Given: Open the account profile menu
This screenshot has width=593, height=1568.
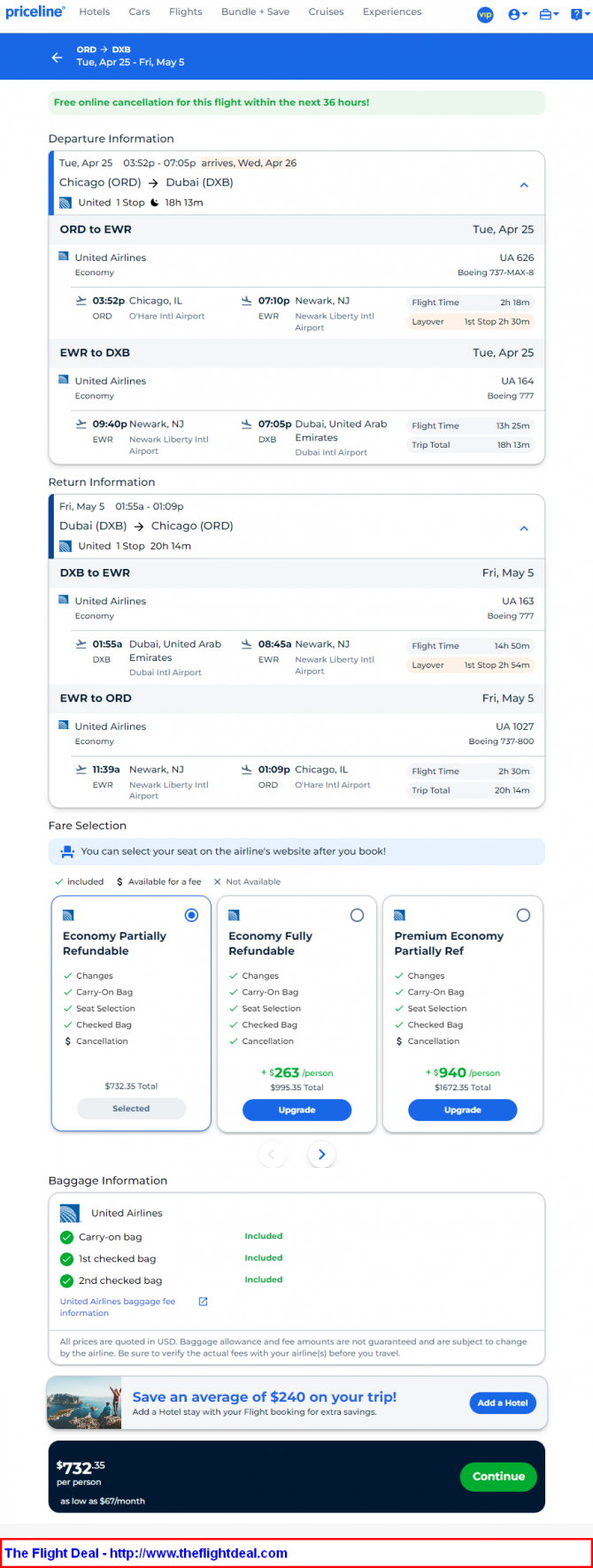Looking at the screenshot, I should point(518,14).
